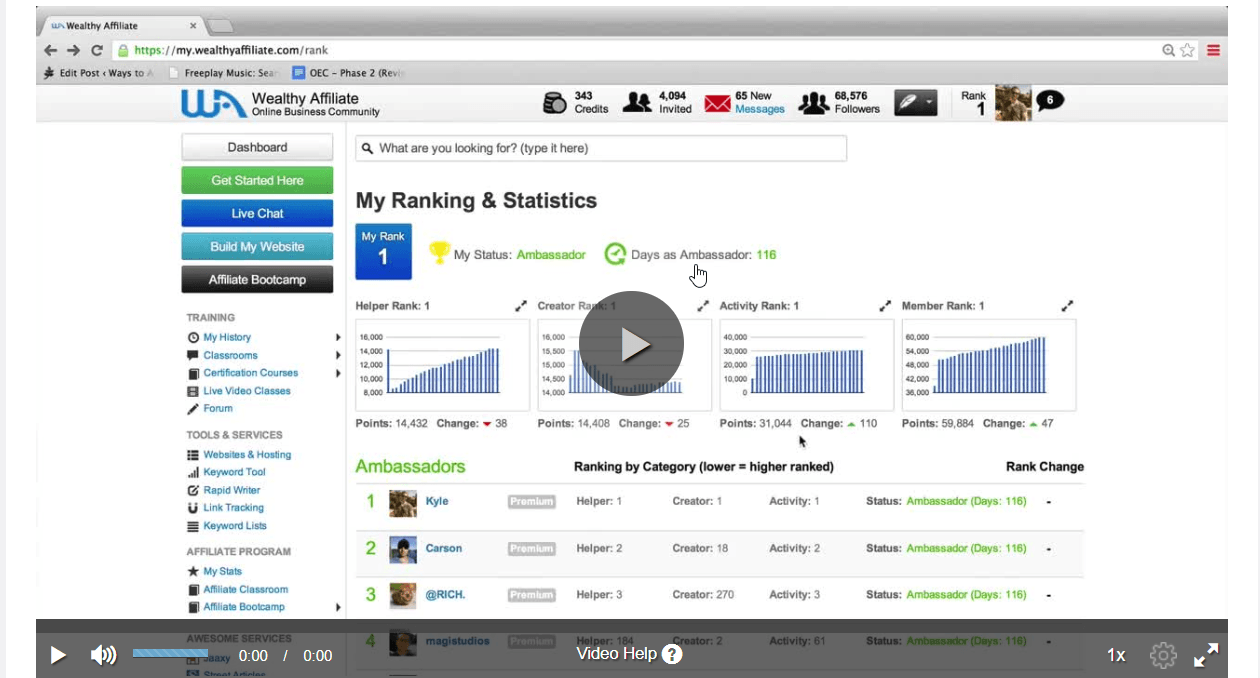Image resolution: width=1260 pixels, height=678 pixels.
Task: Play the video with center play button
Action: (x=631, y=344)
